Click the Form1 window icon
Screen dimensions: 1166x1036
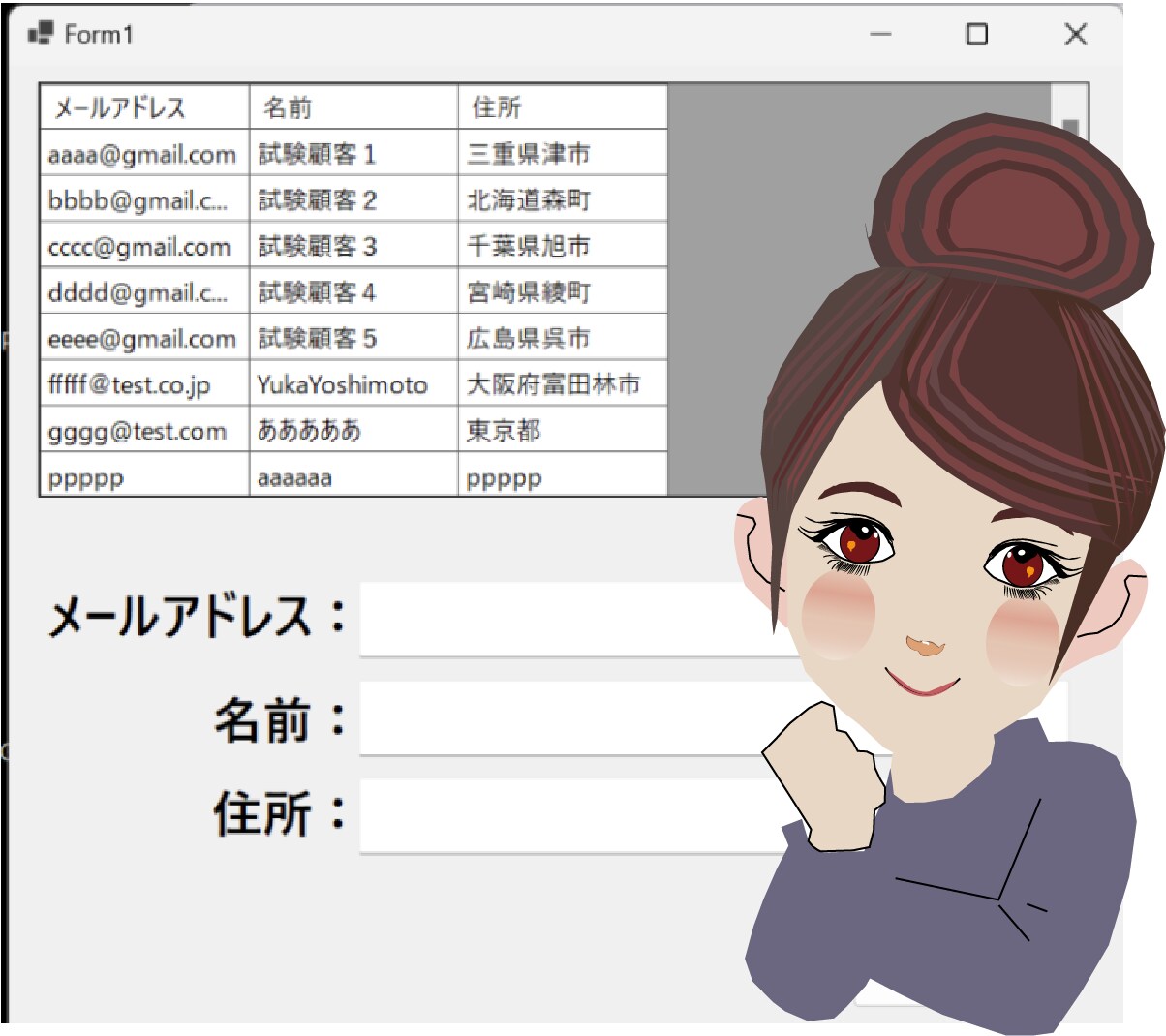point(40,34)
